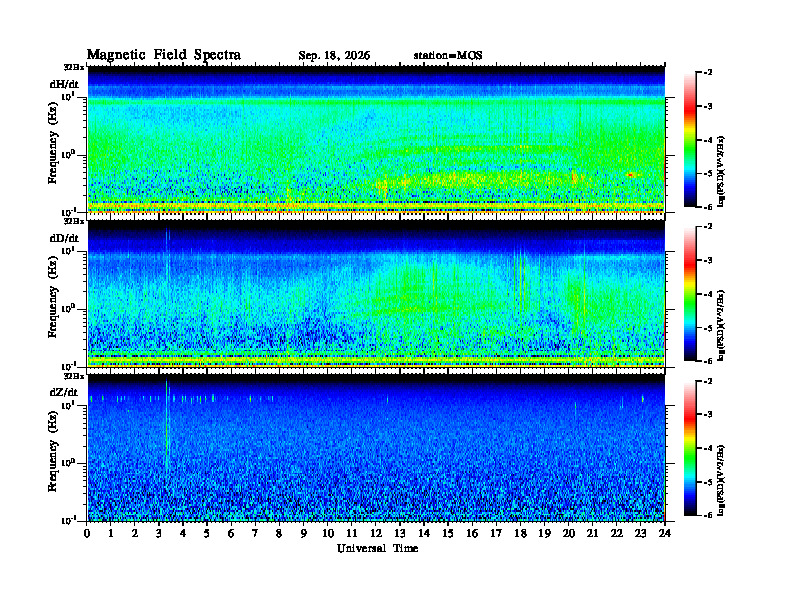Select the dZ/dt panel label
The height and width of the screenshot is (612, 792).
[64, 392]
